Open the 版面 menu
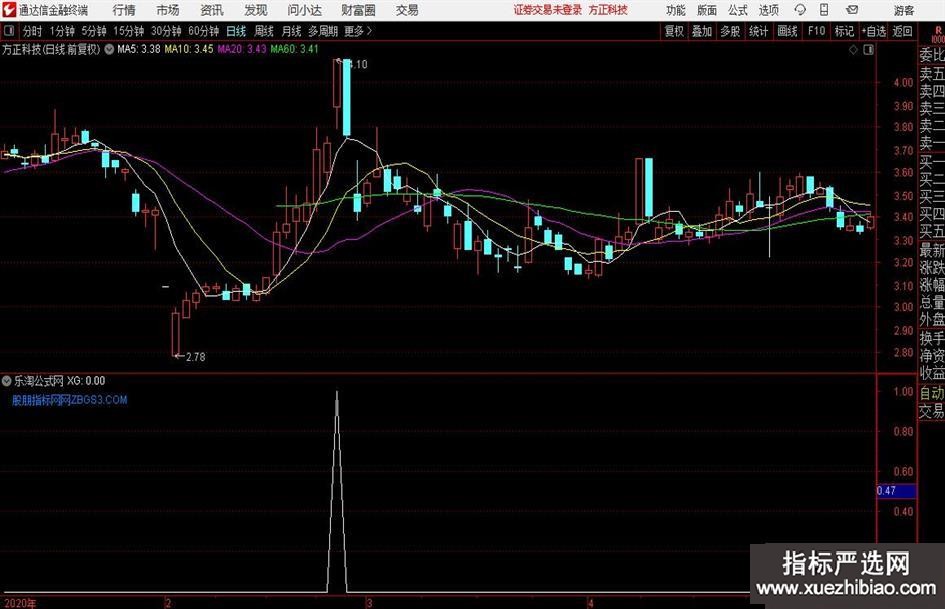 pyautogui.click(x=706, y=10)
